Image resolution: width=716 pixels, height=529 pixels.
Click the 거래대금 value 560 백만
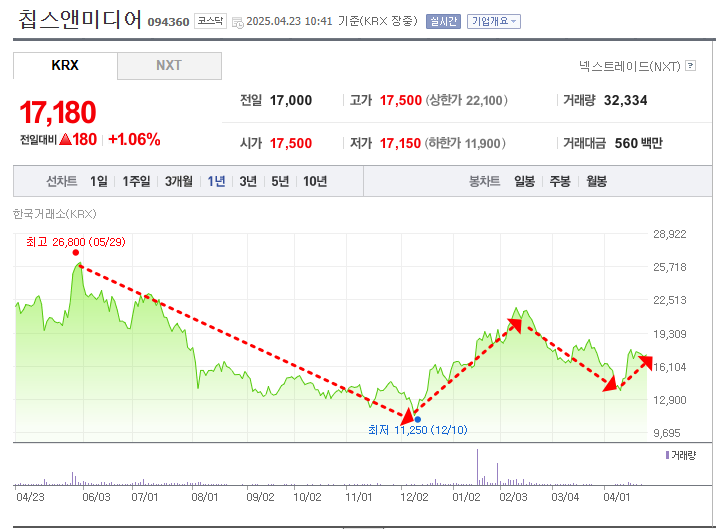point(638,143)
